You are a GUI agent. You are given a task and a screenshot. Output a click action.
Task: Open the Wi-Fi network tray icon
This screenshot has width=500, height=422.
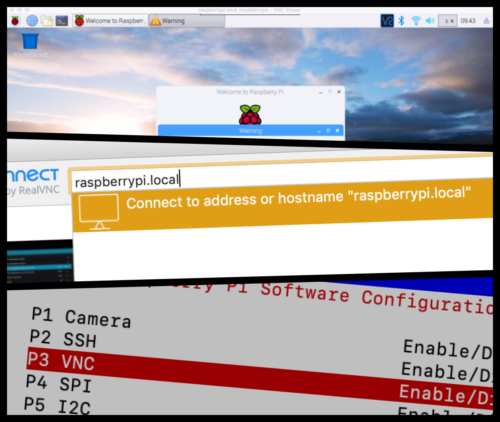[x=416, y=21]
